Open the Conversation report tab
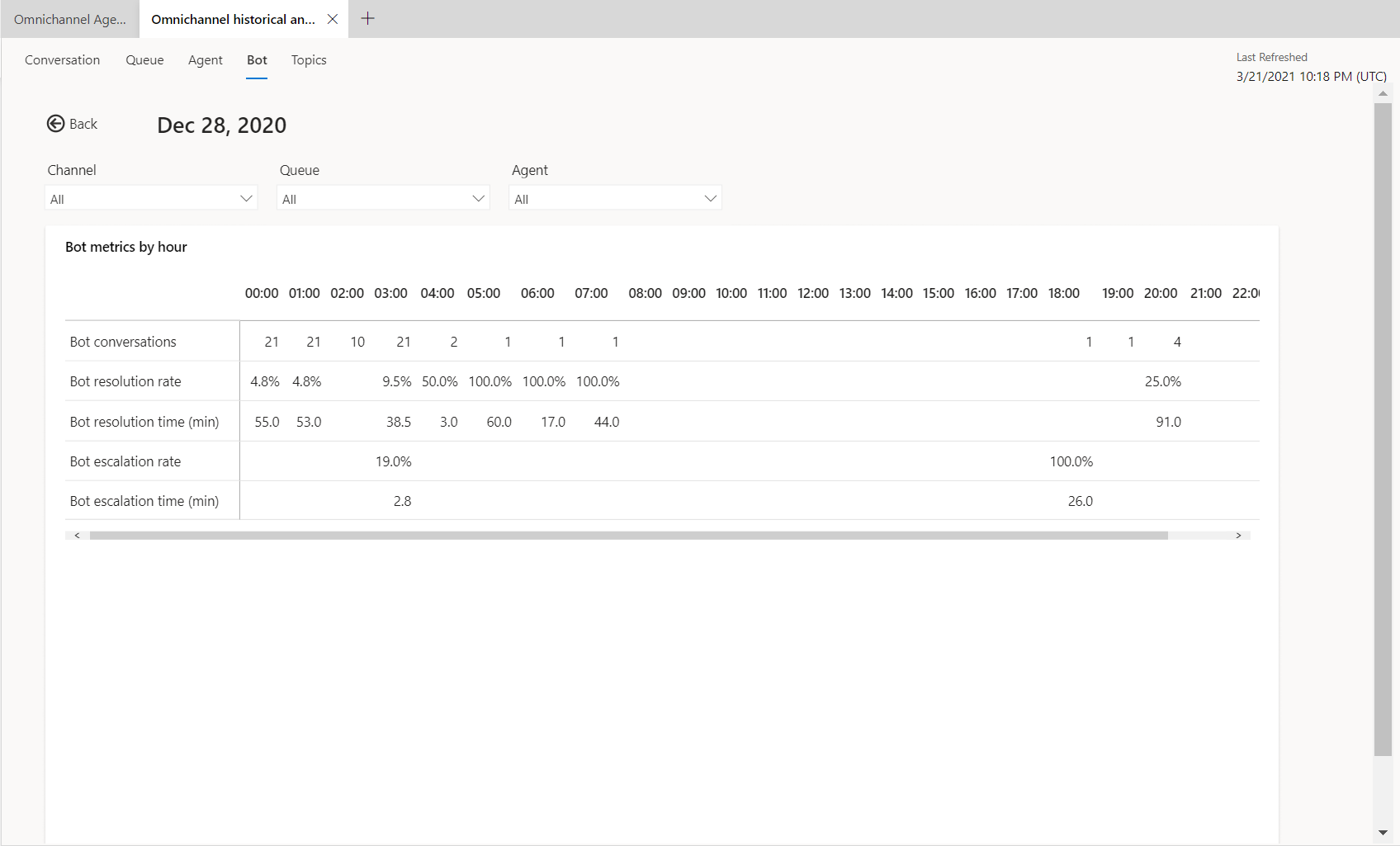 pos(63,60)
